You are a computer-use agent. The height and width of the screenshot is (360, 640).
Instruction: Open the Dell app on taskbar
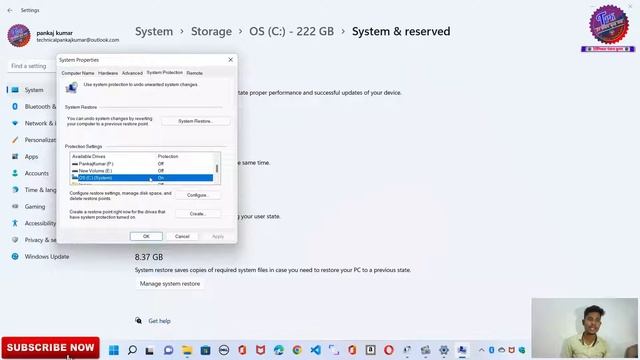(x=224, y=350)
